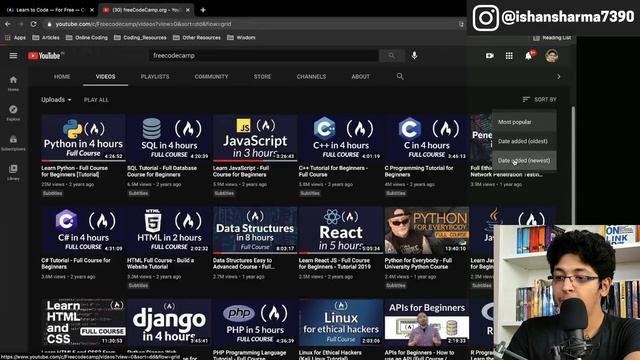This screenshot has width=640, height=360.
Task: Choose Most popular sort option
Action: [x=524, y=122]
